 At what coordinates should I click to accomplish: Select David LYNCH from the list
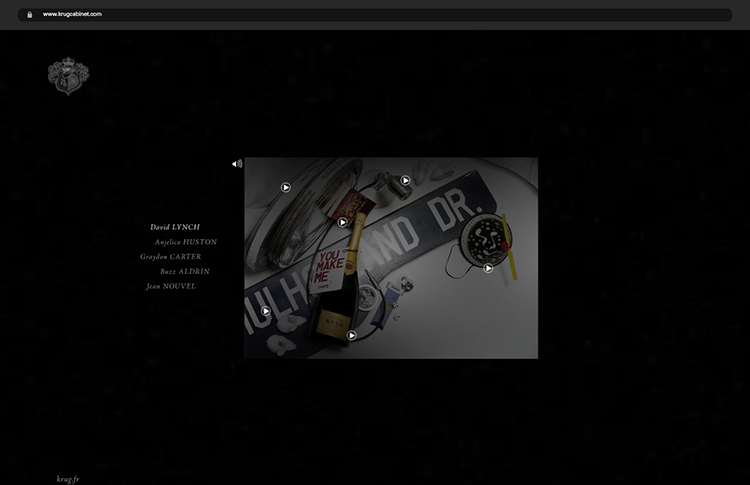click(175, 227)
